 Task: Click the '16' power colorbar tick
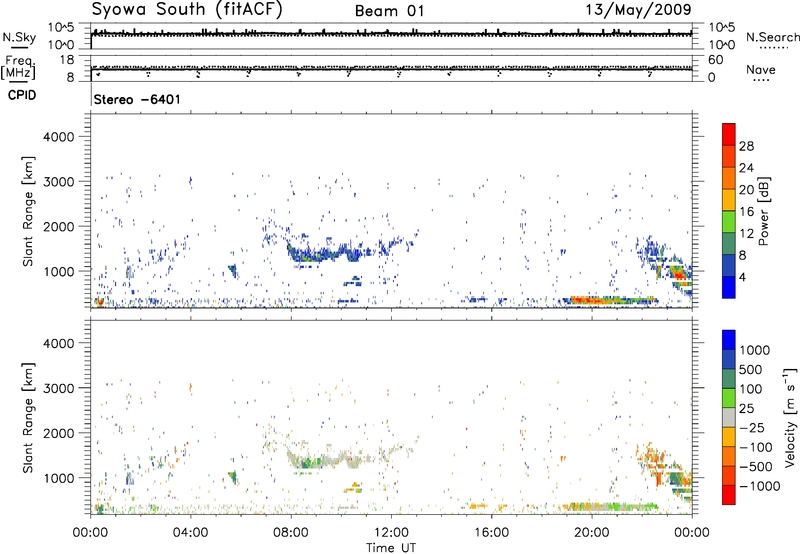click(x=746, y=212)
